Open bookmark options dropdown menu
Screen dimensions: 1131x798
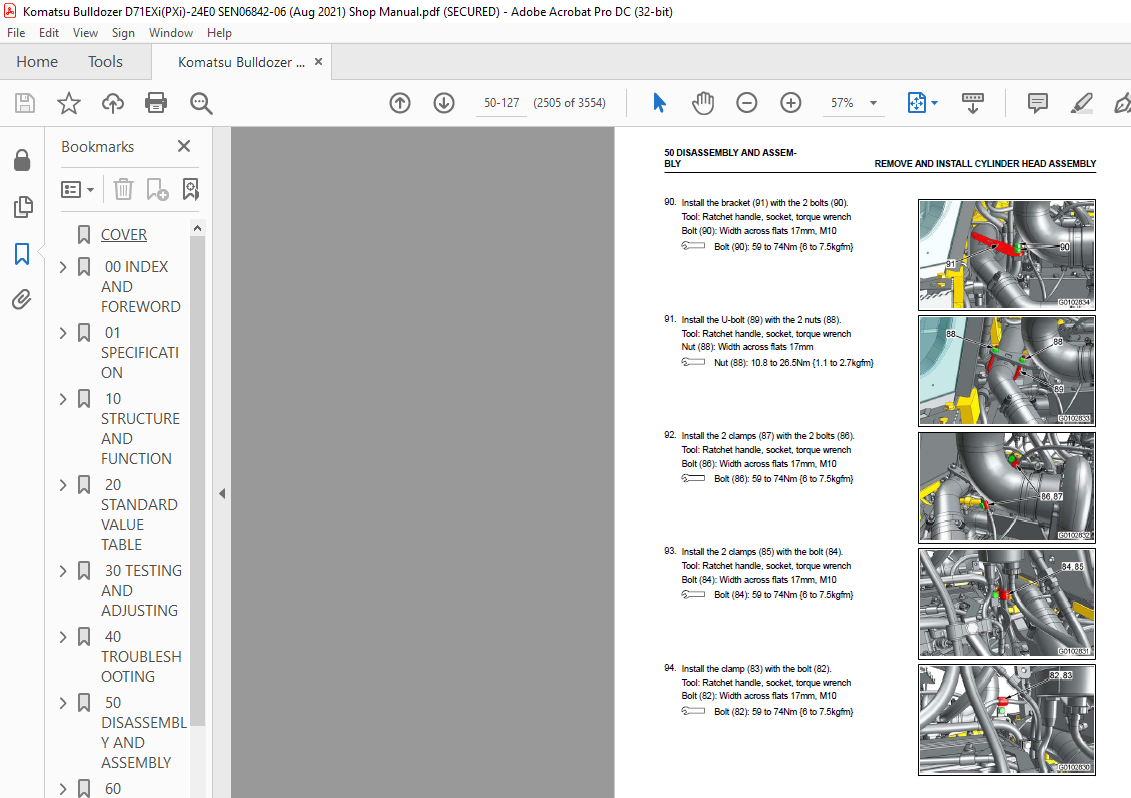[x=78, y=190]
